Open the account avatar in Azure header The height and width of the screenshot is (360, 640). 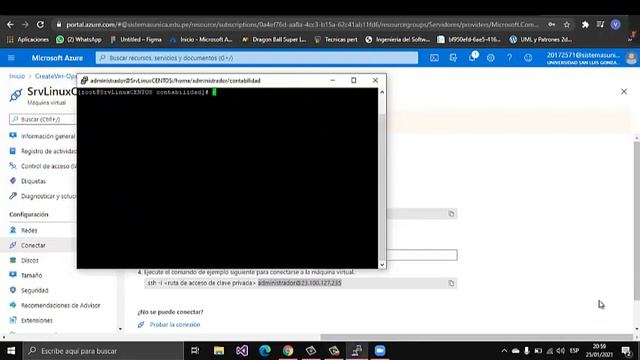[x=631, y=58]
